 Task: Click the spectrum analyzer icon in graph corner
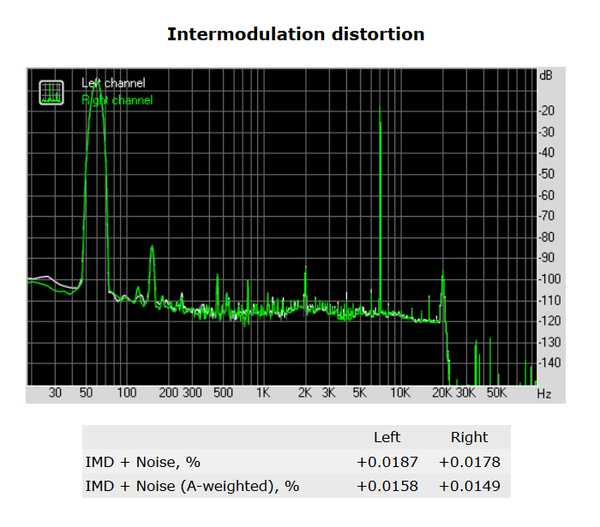[x=51, y=92]
